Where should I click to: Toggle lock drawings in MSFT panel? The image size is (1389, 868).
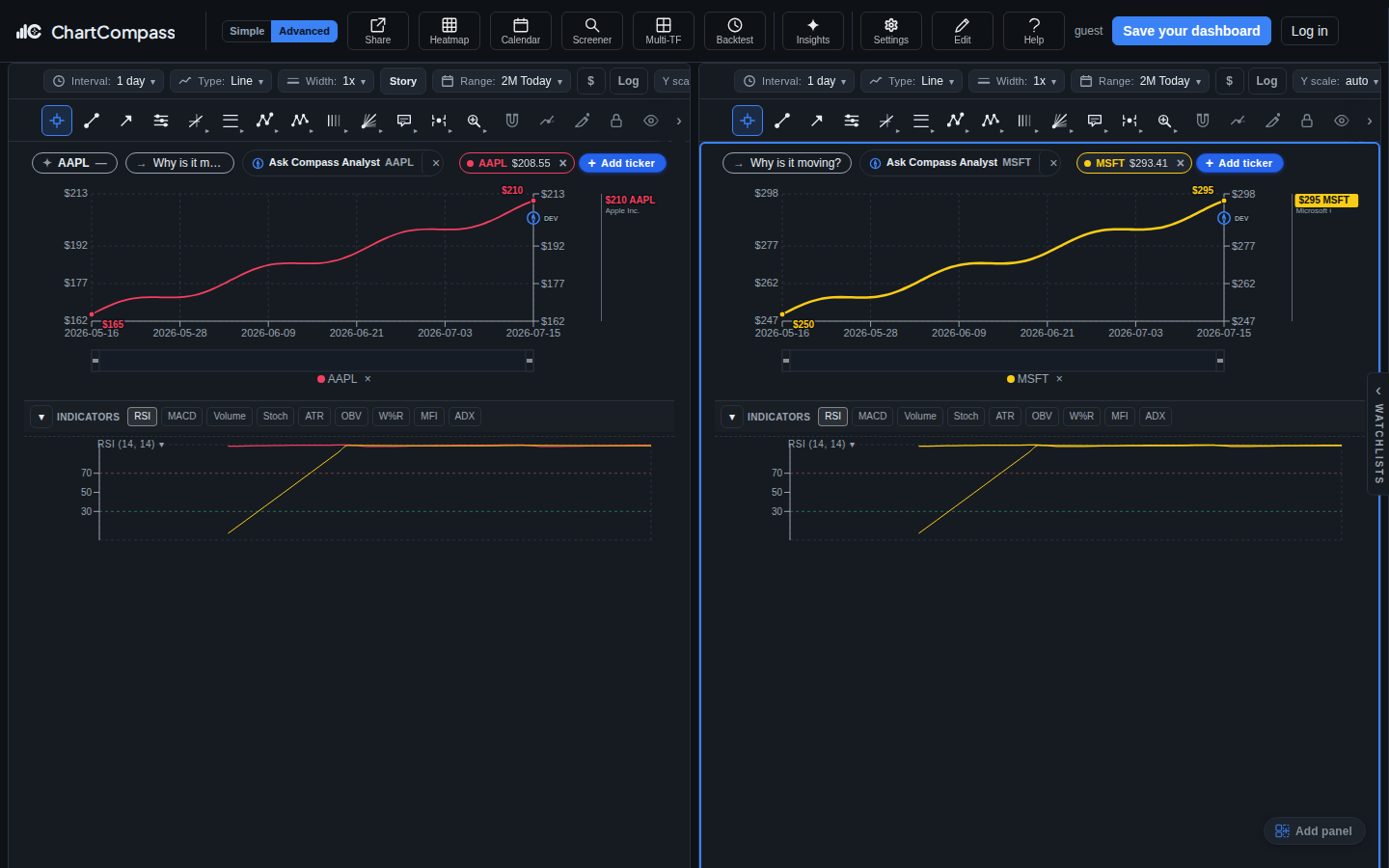(1307, 121)
